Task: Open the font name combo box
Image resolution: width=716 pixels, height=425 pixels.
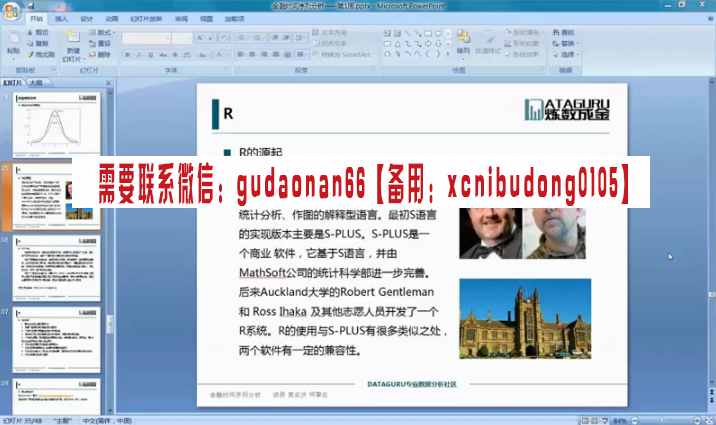Action: tap(147, 38)
